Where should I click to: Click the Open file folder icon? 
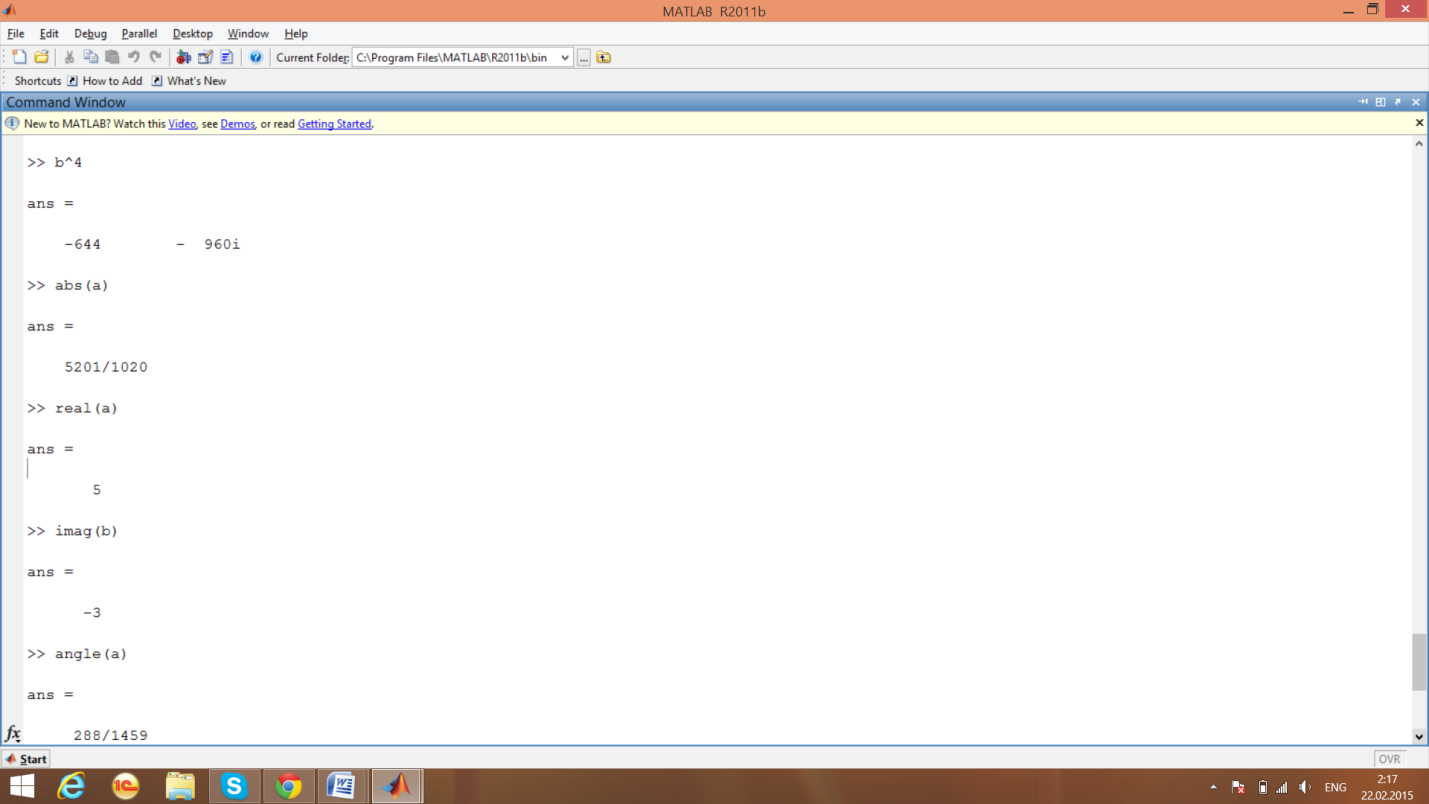(41, 57)
